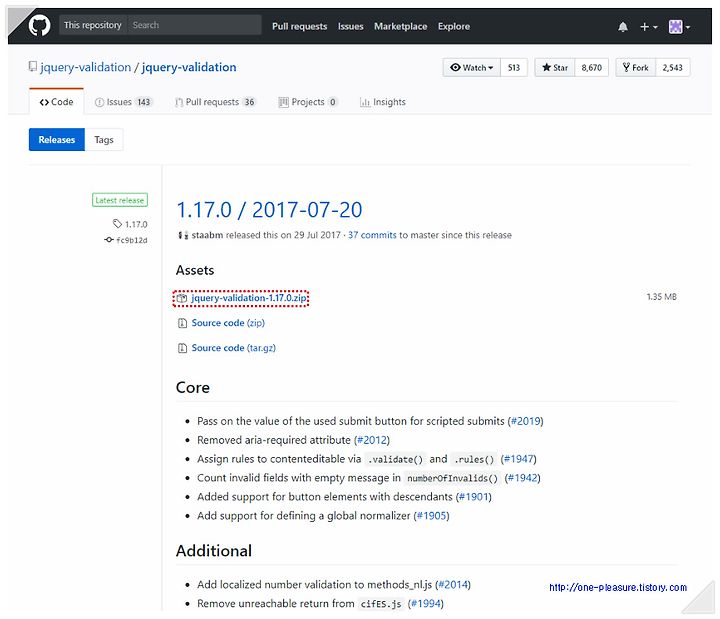The width and height of the screenshot is (720, 619).
Task: Open the Watch dropdown button
Action: [471, 68]
